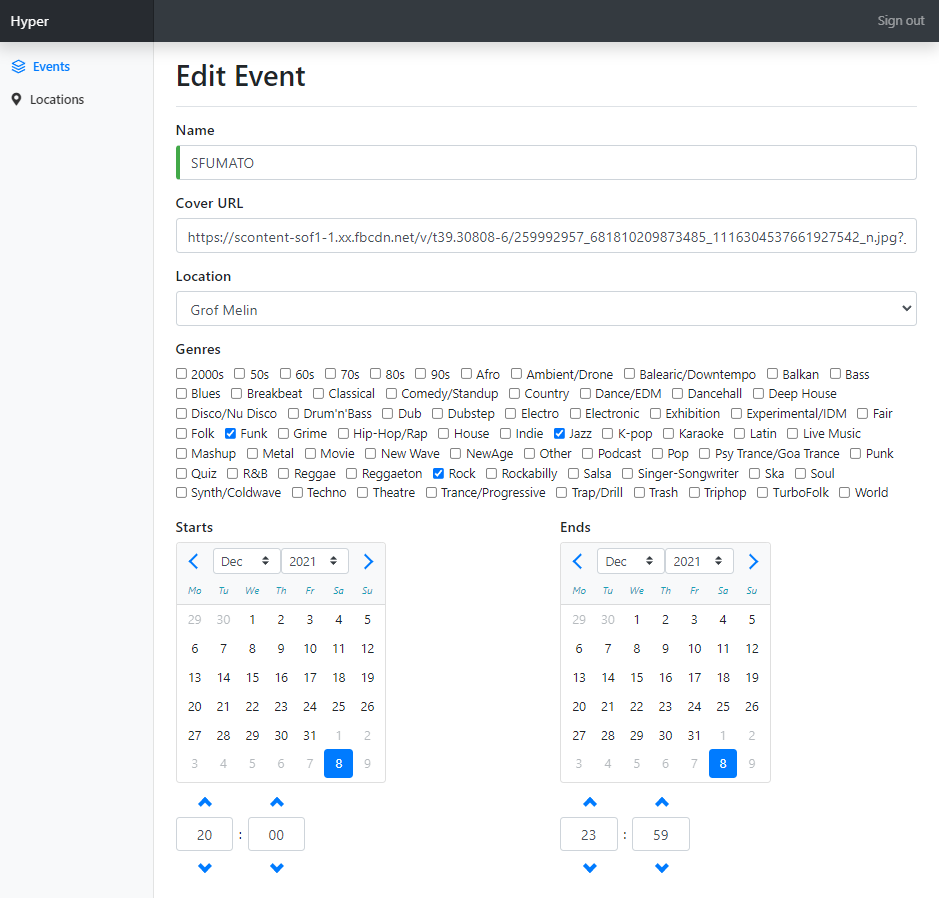Open Events in the sidebar
Image resolution: width=939 pixels, height=898 pixels.
click(x=51, y=67)
